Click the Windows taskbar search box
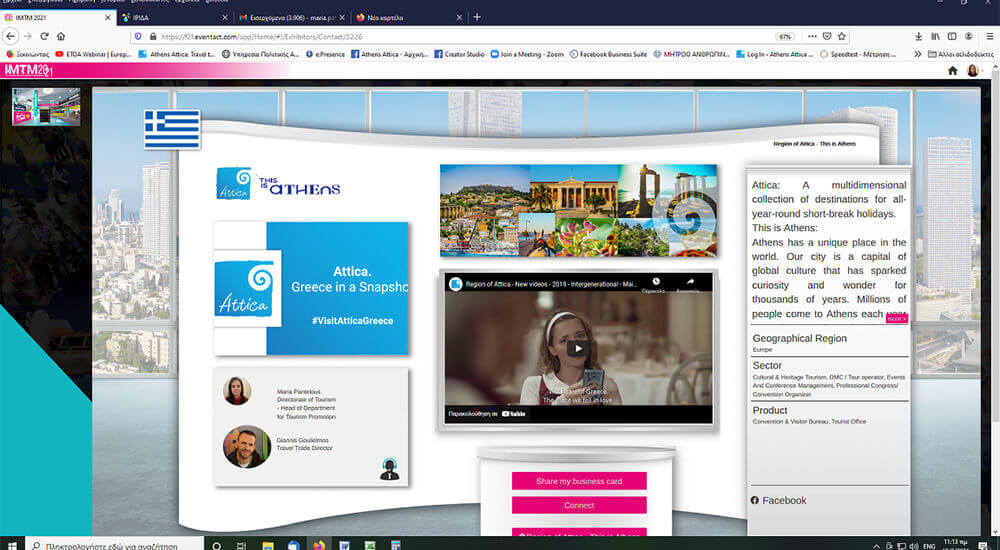This screenshot has height=550, width=1000. [115, 546]
